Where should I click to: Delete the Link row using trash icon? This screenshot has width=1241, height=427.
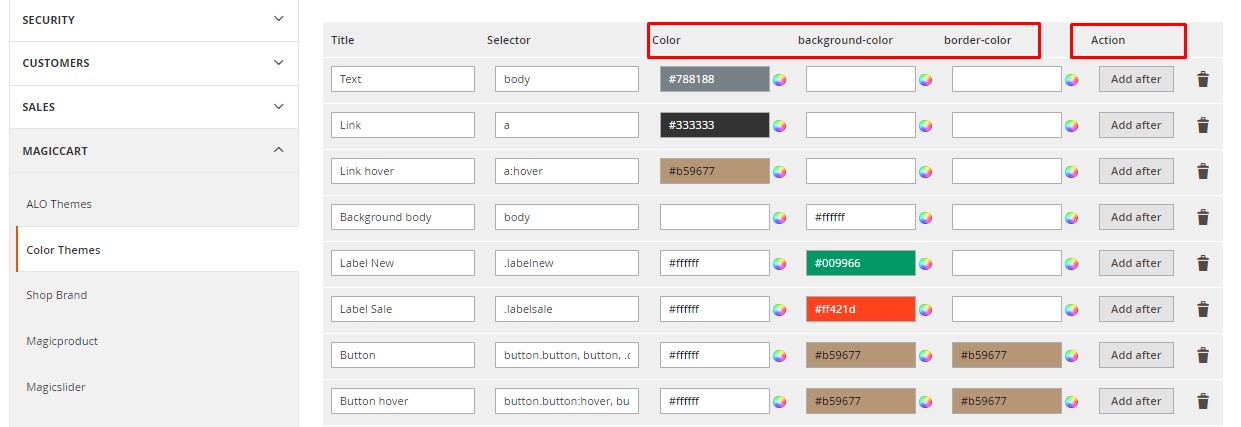pyautogui.click(x=1203, y=125)
